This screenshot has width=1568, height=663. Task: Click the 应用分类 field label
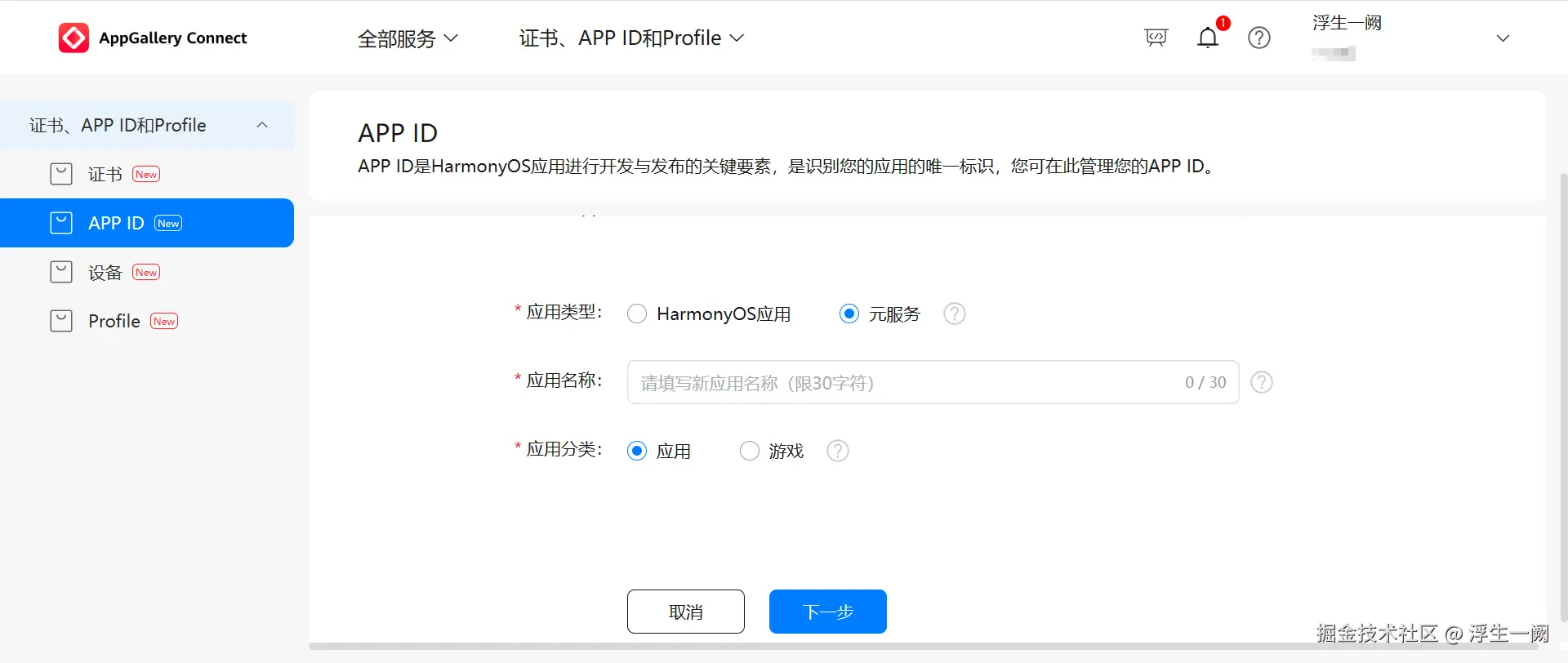point(564,449)
